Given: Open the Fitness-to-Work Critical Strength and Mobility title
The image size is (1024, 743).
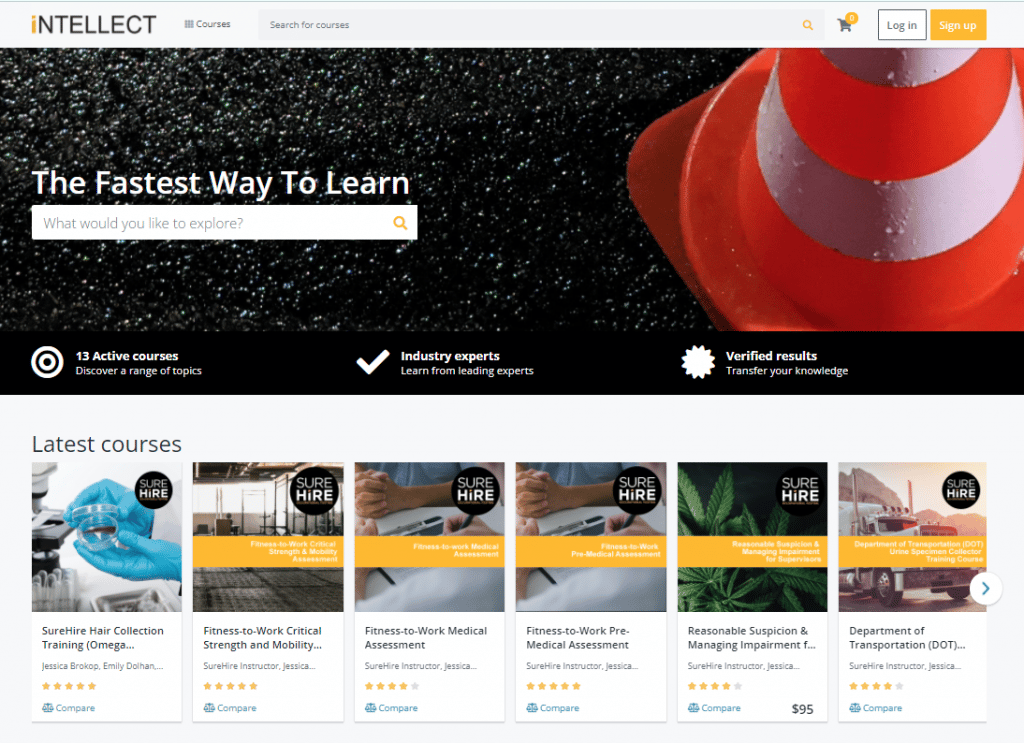Looking at the screenshot, I should 263,638.
